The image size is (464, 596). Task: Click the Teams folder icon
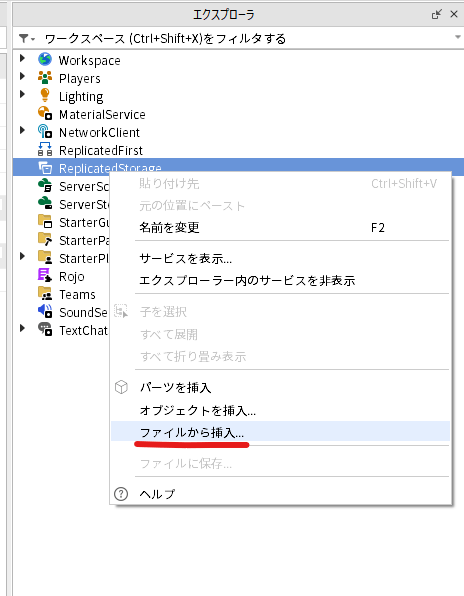pyautogui.click(x=45, y=294)
